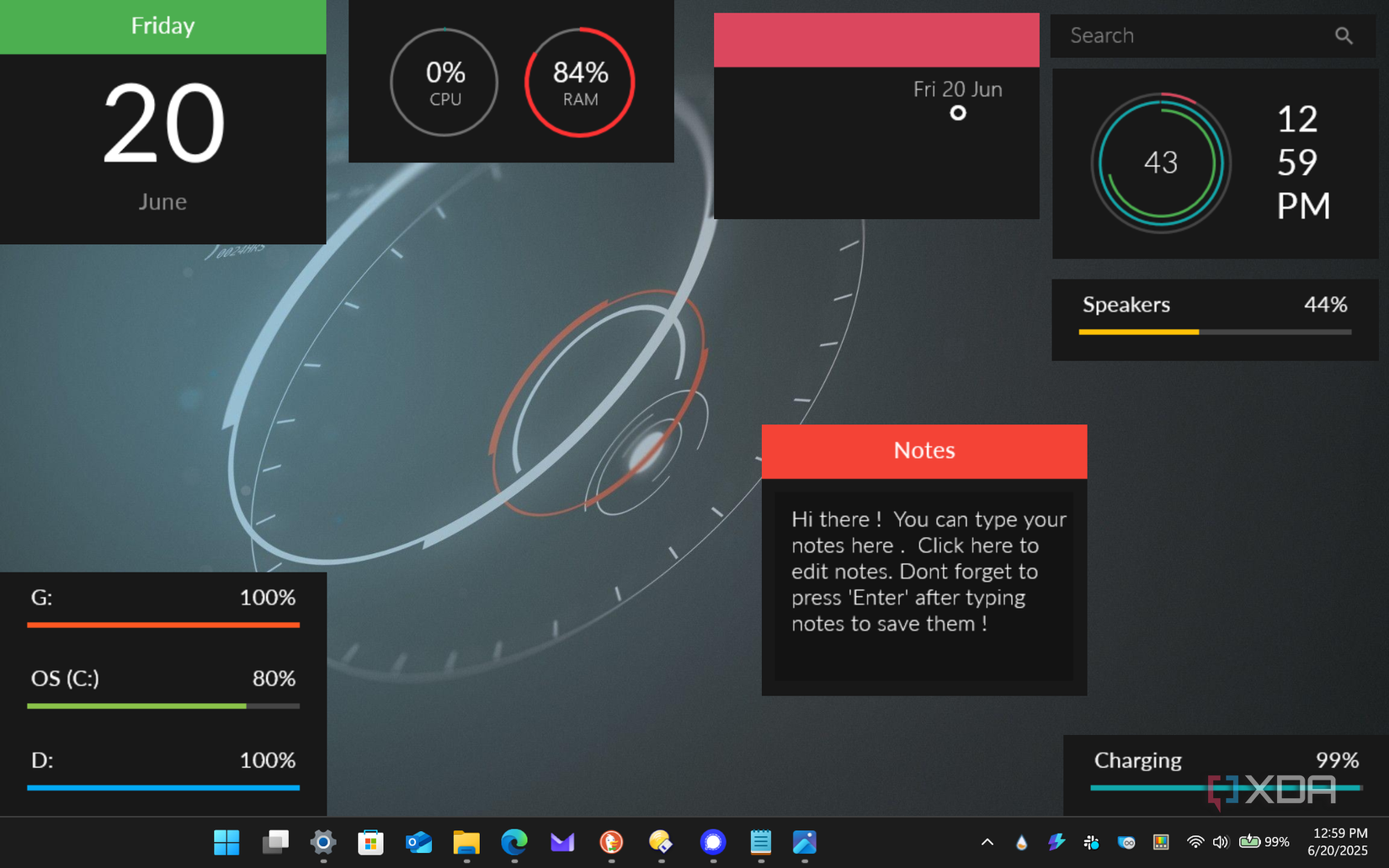1389x868 pixels.
Task: Open the calendar via the taskbar clock
Action: pyautogui.click(x=1338, y=842)
